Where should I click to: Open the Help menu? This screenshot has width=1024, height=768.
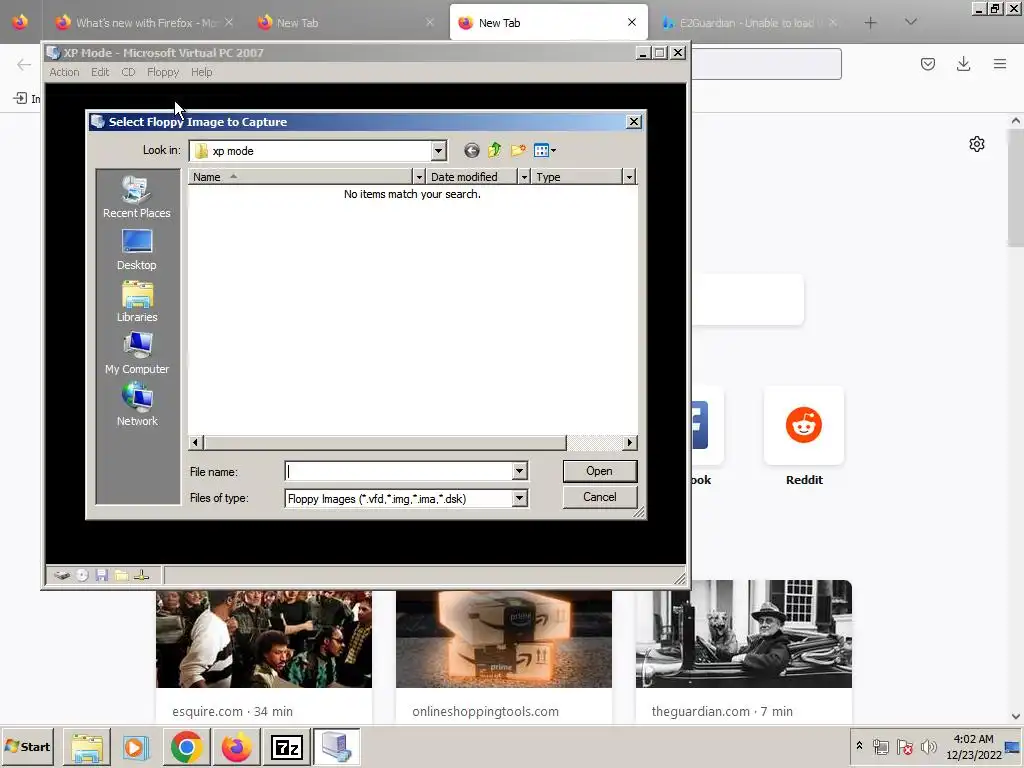201,72
